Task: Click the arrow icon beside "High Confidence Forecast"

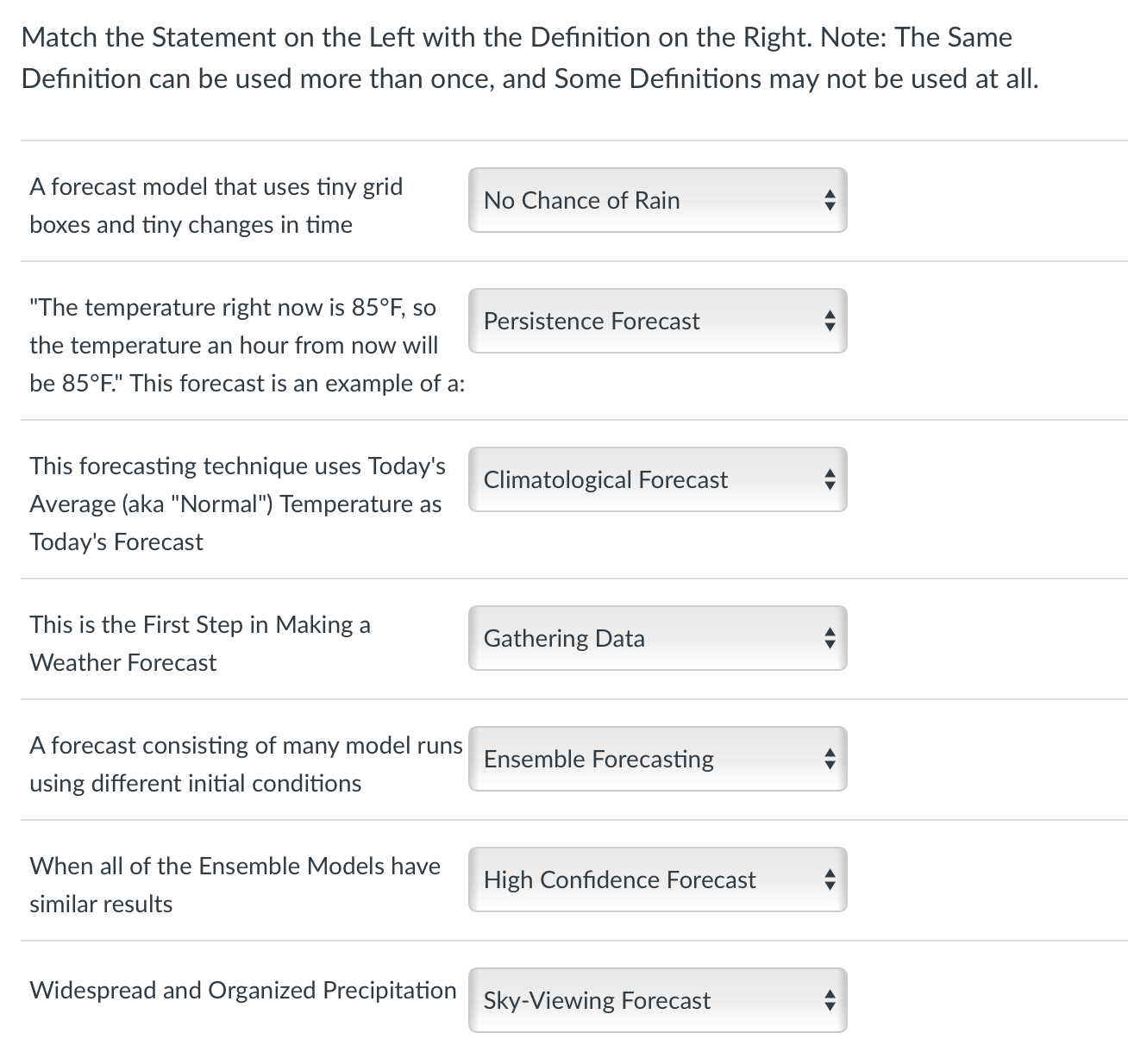Action: (x=829, y=879)
